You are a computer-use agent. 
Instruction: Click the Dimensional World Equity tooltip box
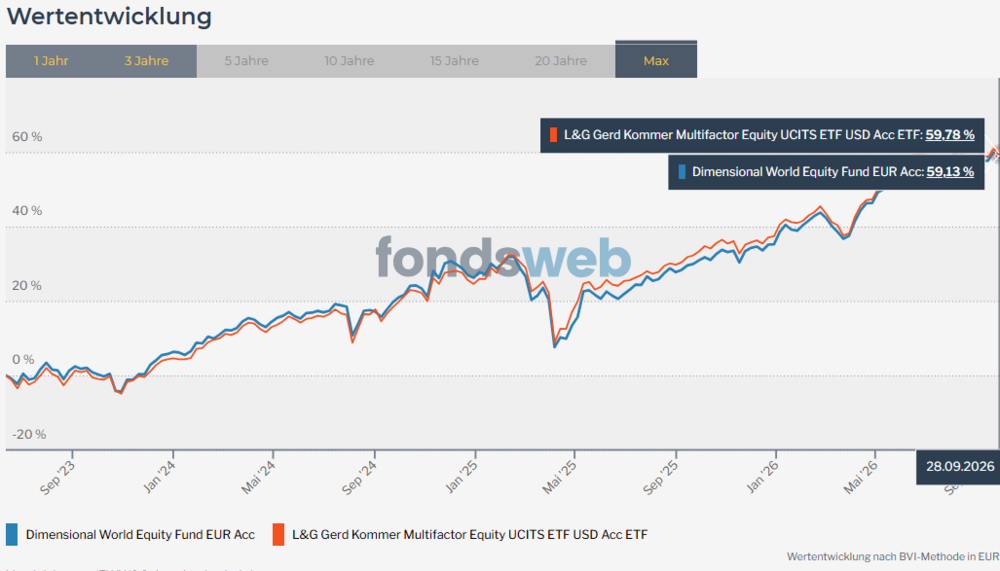[x=826, y=172]
